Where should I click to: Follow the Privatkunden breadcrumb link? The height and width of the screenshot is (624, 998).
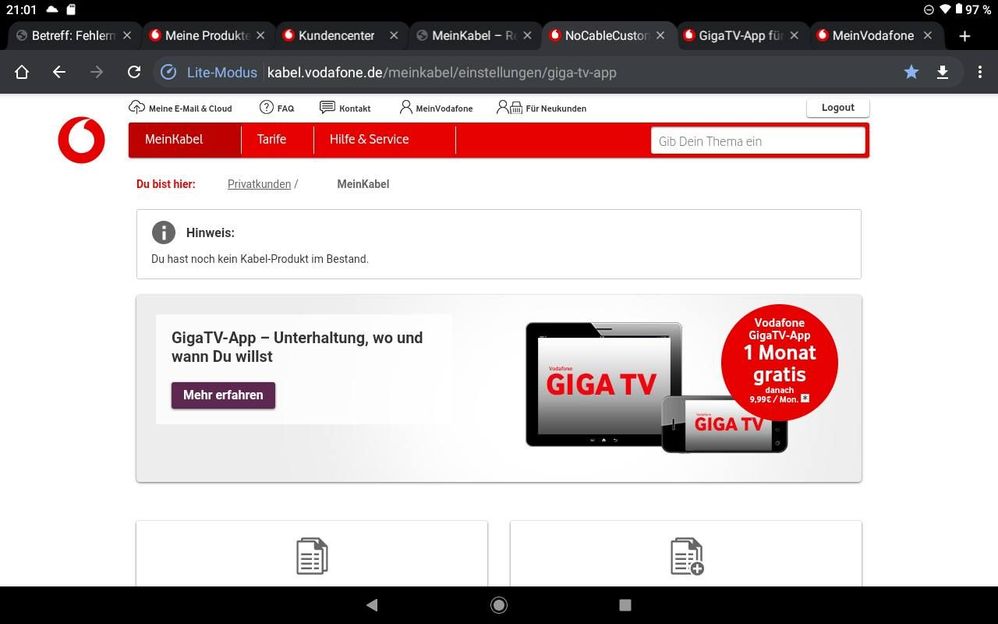click(x=259, y=184)
